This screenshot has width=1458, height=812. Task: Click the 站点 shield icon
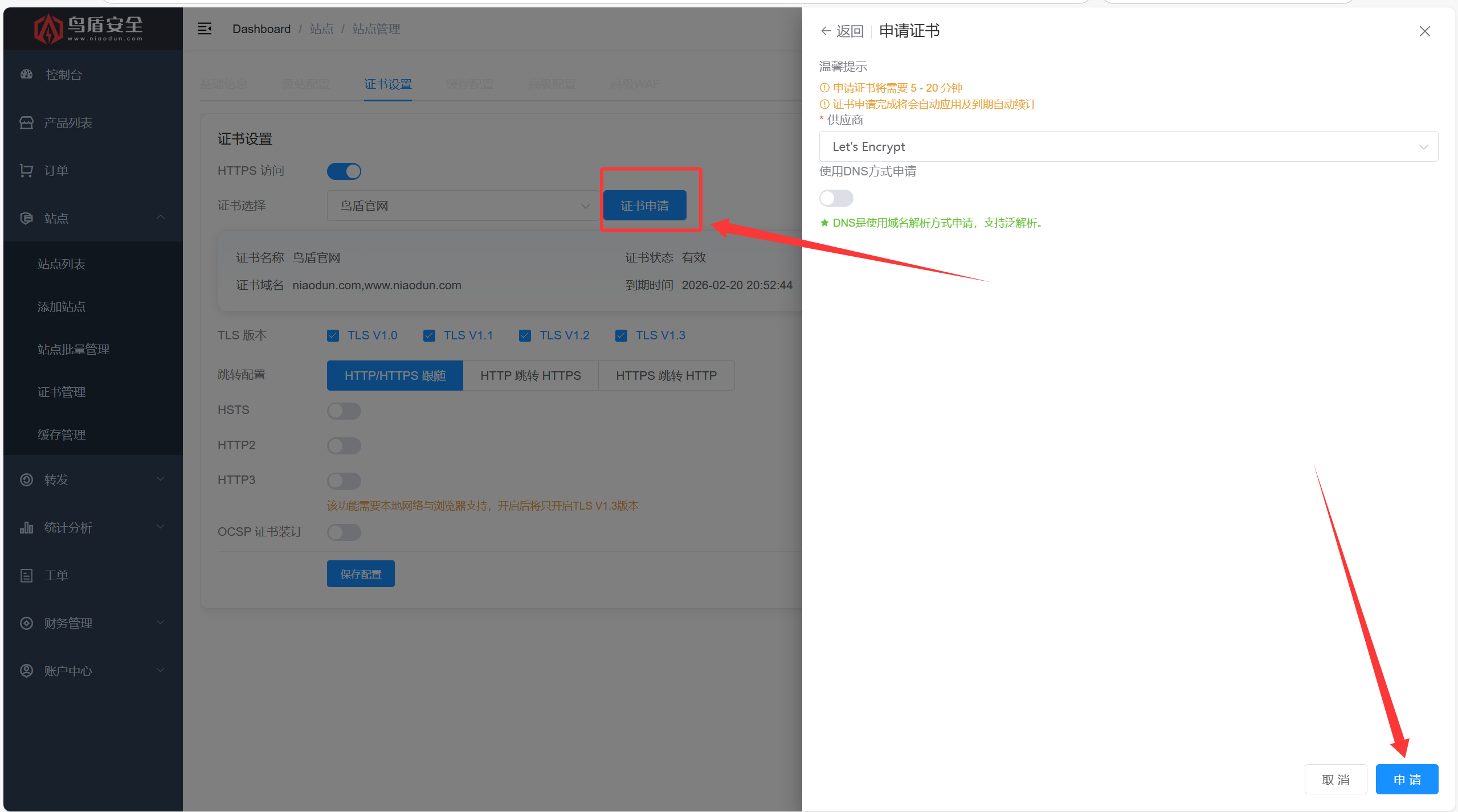27,218
